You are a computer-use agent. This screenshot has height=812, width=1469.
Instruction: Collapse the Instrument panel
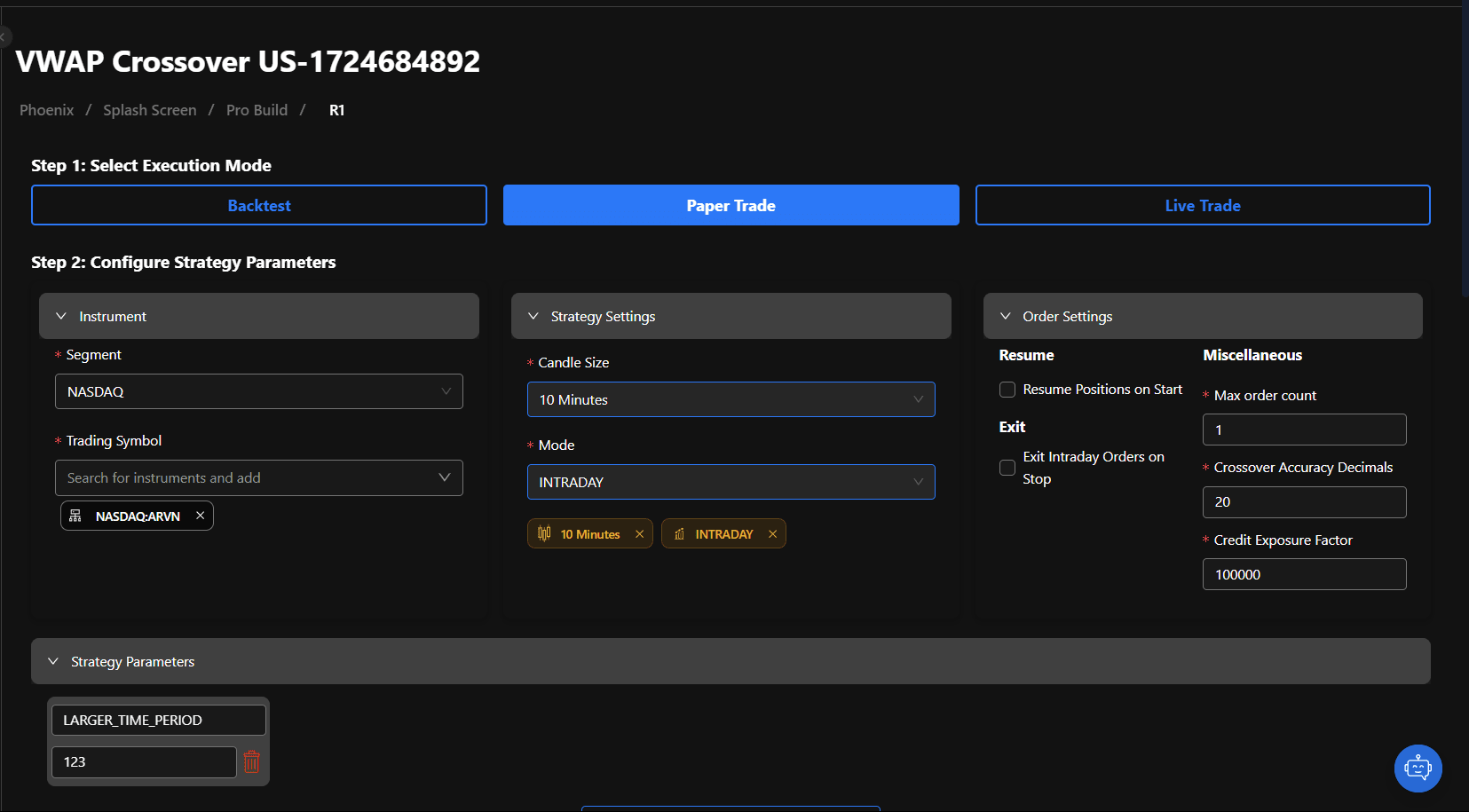coord(61,316)
